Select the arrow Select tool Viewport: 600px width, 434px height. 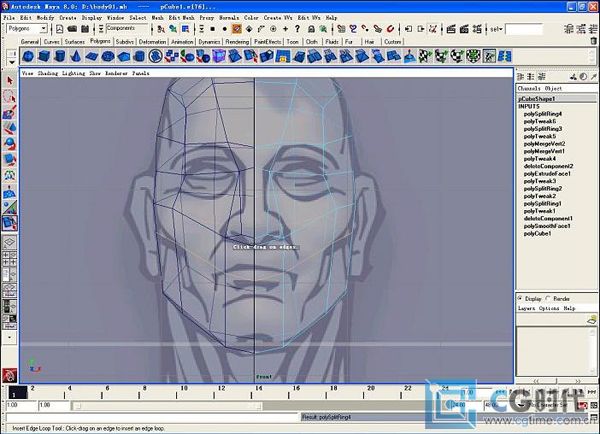(x=10, y=81)
